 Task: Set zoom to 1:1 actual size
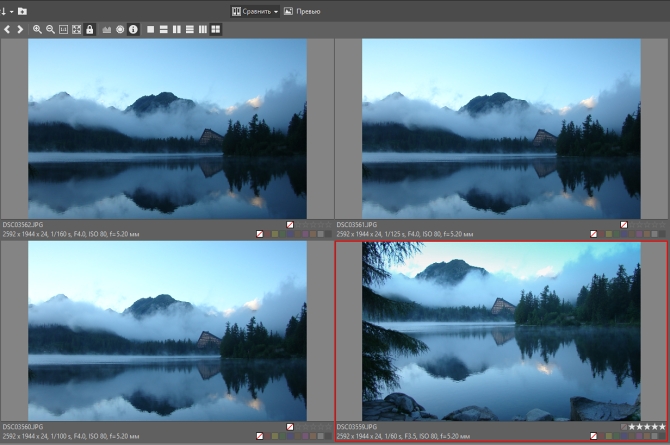pyautogui.click(x=64, y=30)
